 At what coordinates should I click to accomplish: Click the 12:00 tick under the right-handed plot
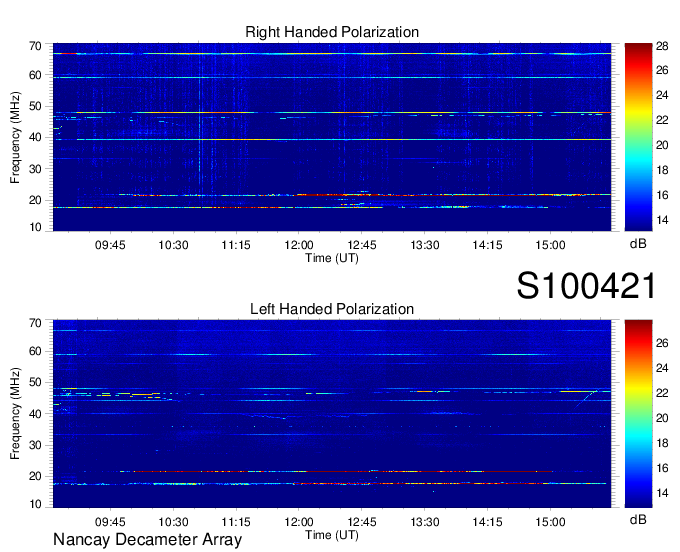[299, 245]
